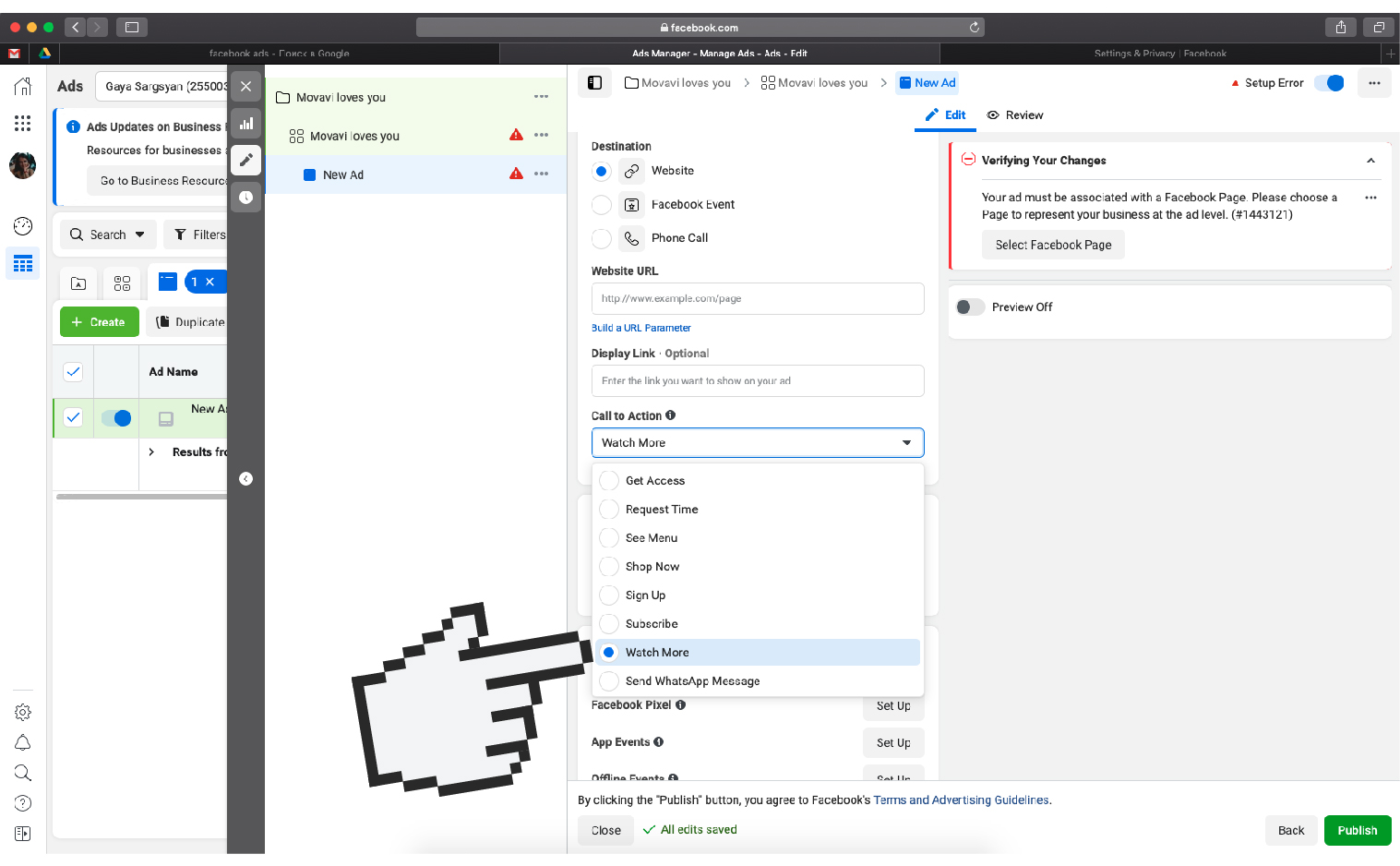Image resolution: width=1400 pixels, height=866 pixels.
Task: Click the magnifier search icon in sidebar
Action: 23,773
